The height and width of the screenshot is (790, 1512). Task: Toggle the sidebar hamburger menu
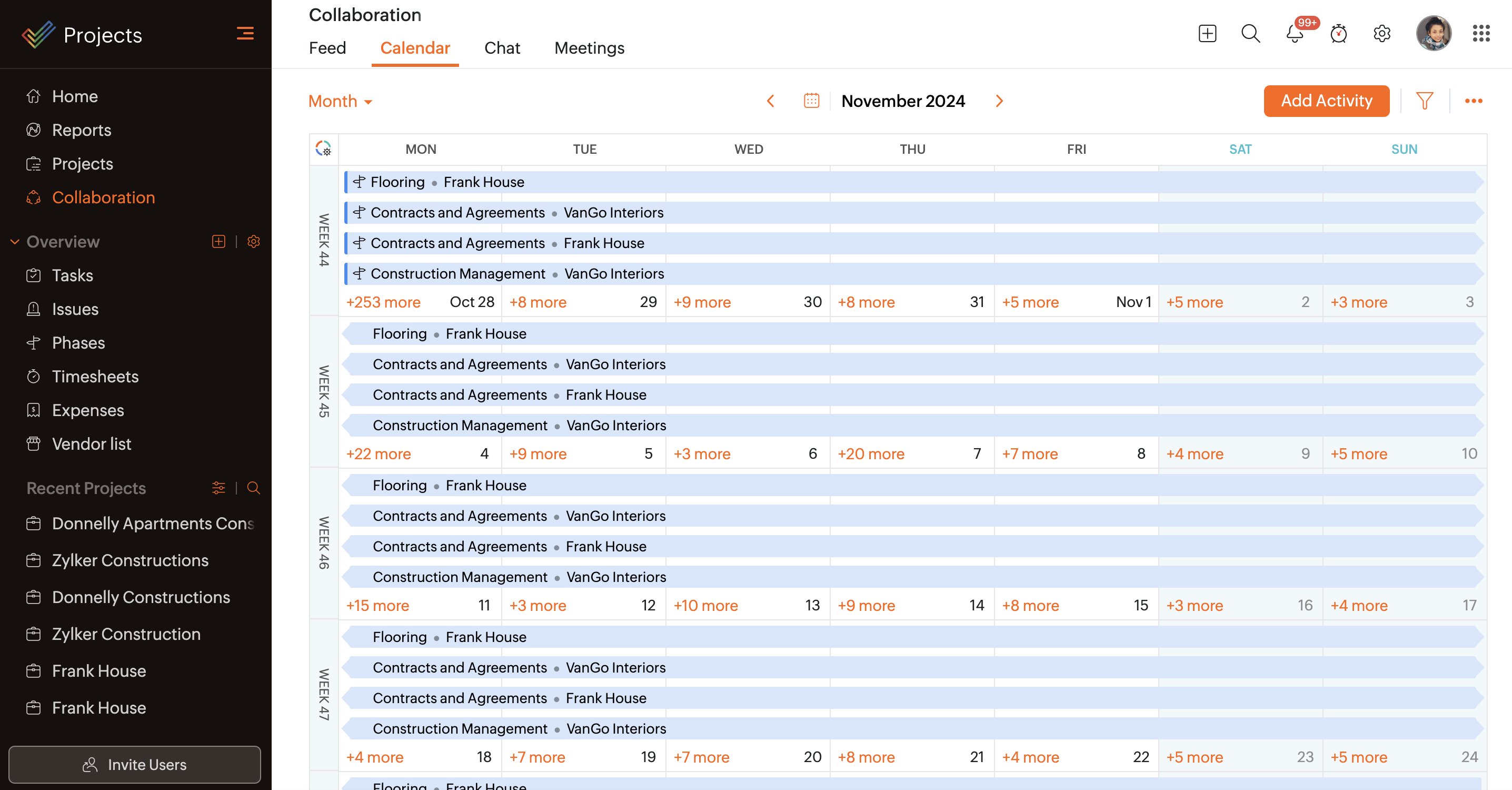click(x=245, y=34)
